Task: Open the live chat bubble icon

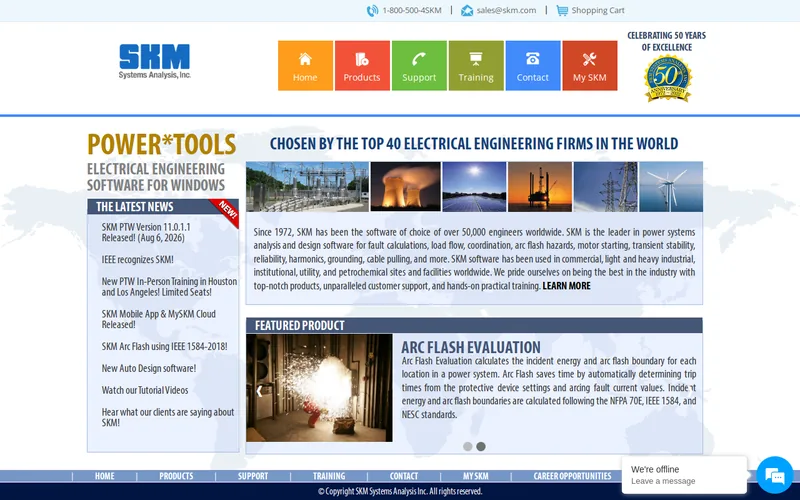Action: (x=774, y=475)
